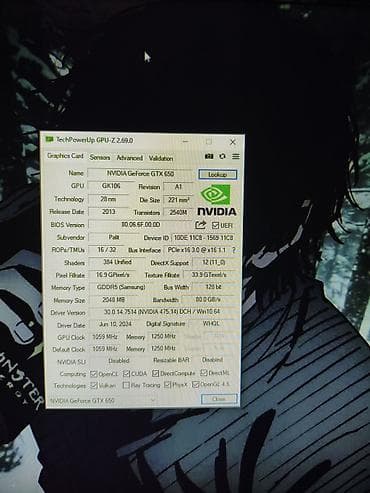Image resolution: width=370 pixels, height=493 pixels.
Task: Toggle the DirectCompute checkbox
Action: point(156,373)
